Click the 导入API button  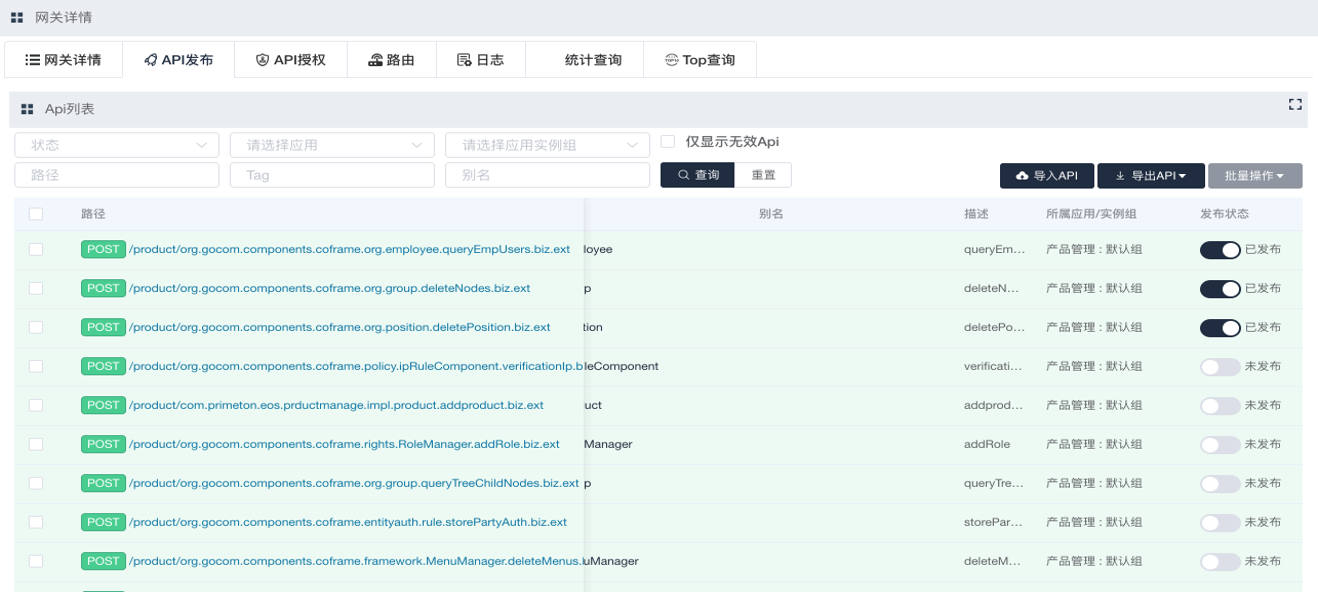[x=1046, y=176]
